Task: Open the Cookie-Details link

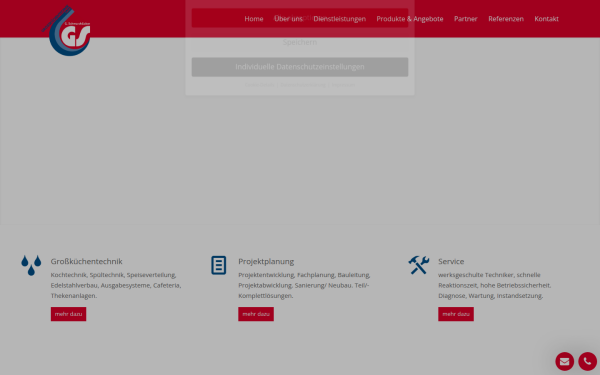Action: tap(259, 85)
